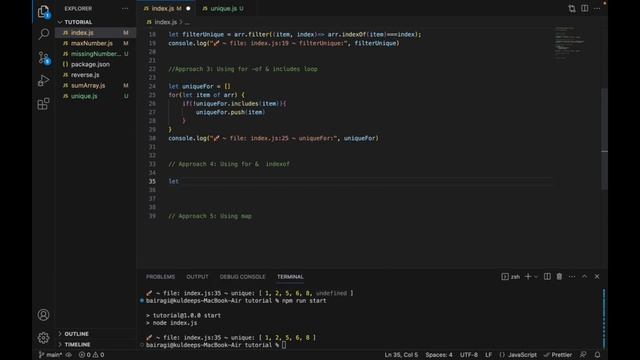This screenshot has height=360, width=640.
Task: Open the Search view in activity bar
Action: [43, 34]
